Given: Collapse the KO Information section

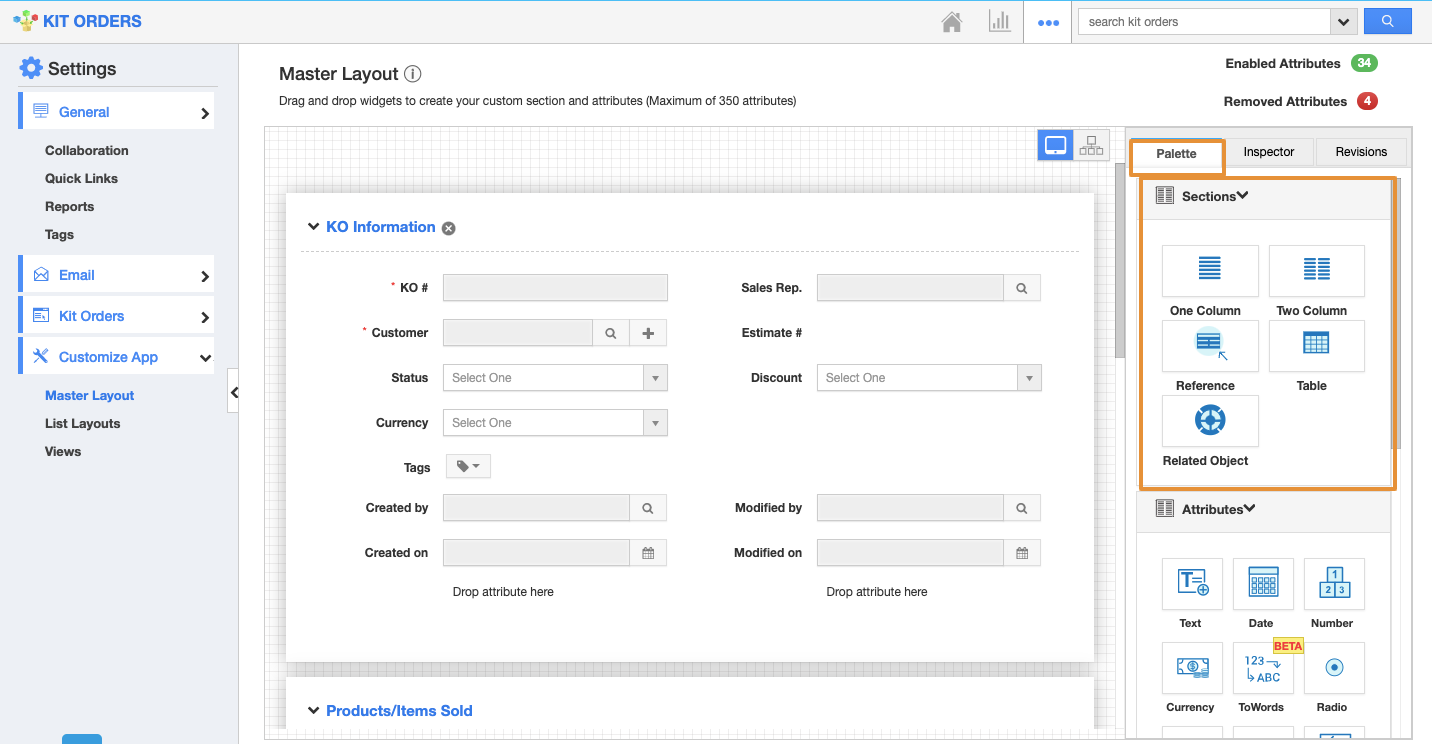Looking at the screenshot, I should click(x=313, y=227).
